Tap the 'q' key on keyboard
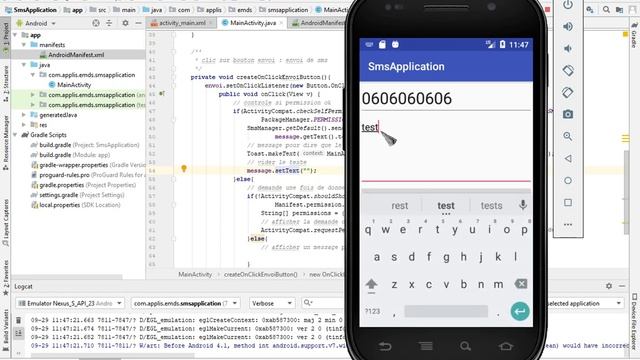The width and height of the screenshot is (640, 360). click(368, 230)
